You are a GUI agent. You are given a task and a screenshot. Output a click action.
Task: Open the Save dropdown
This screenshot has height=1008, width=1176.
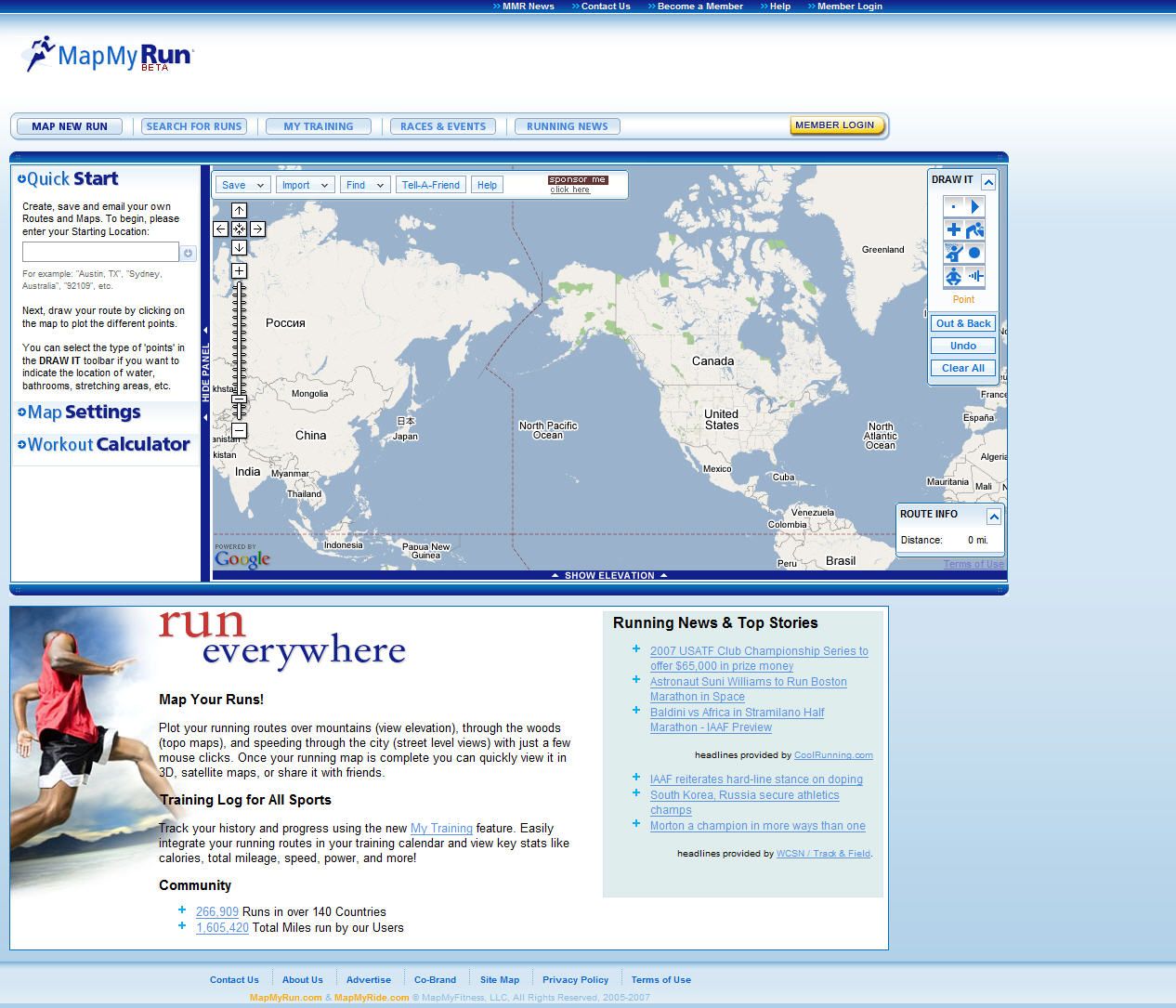coord(242,185)
